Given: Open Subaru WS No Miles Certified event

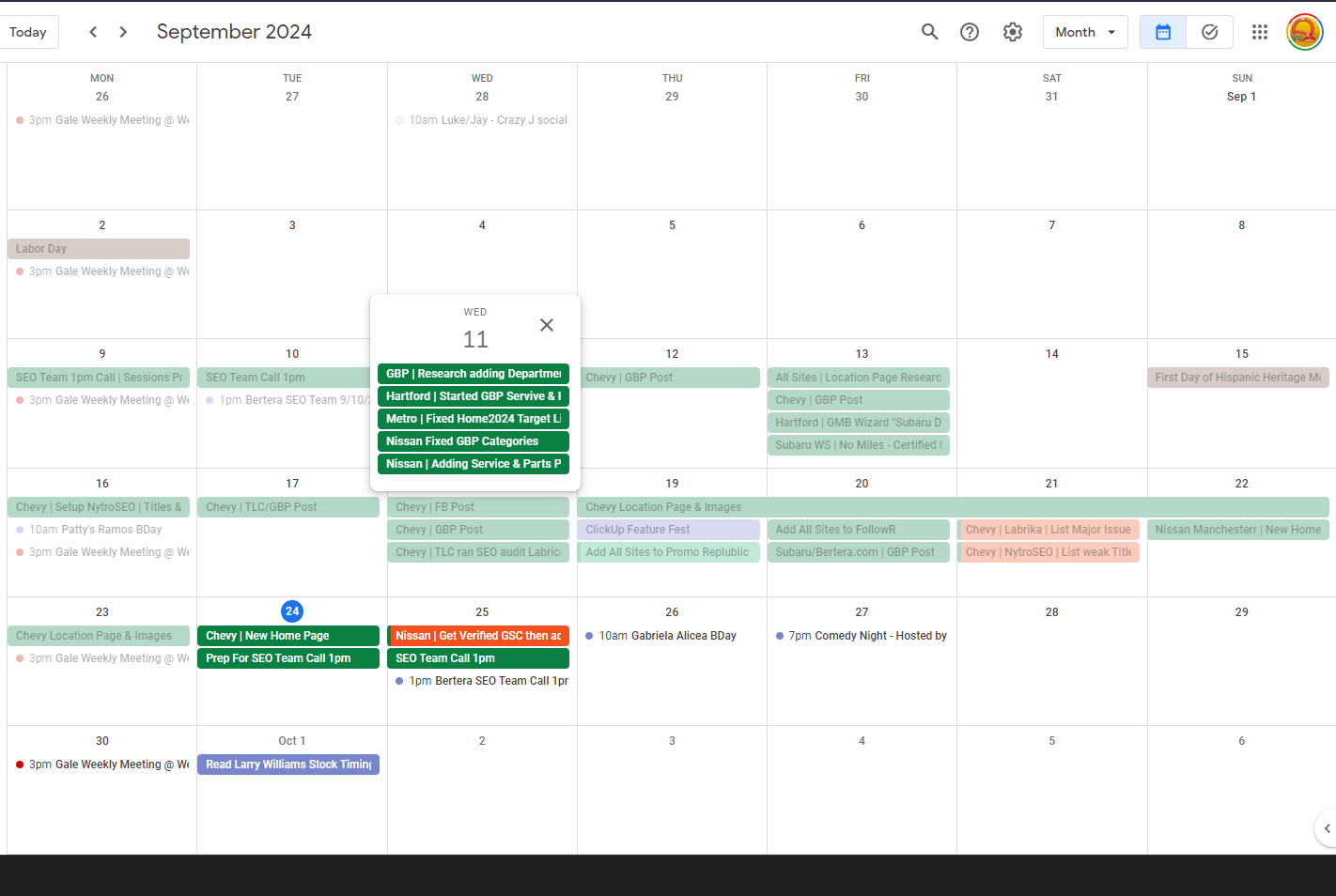Looking at the screenshot, I should (859, 445).
